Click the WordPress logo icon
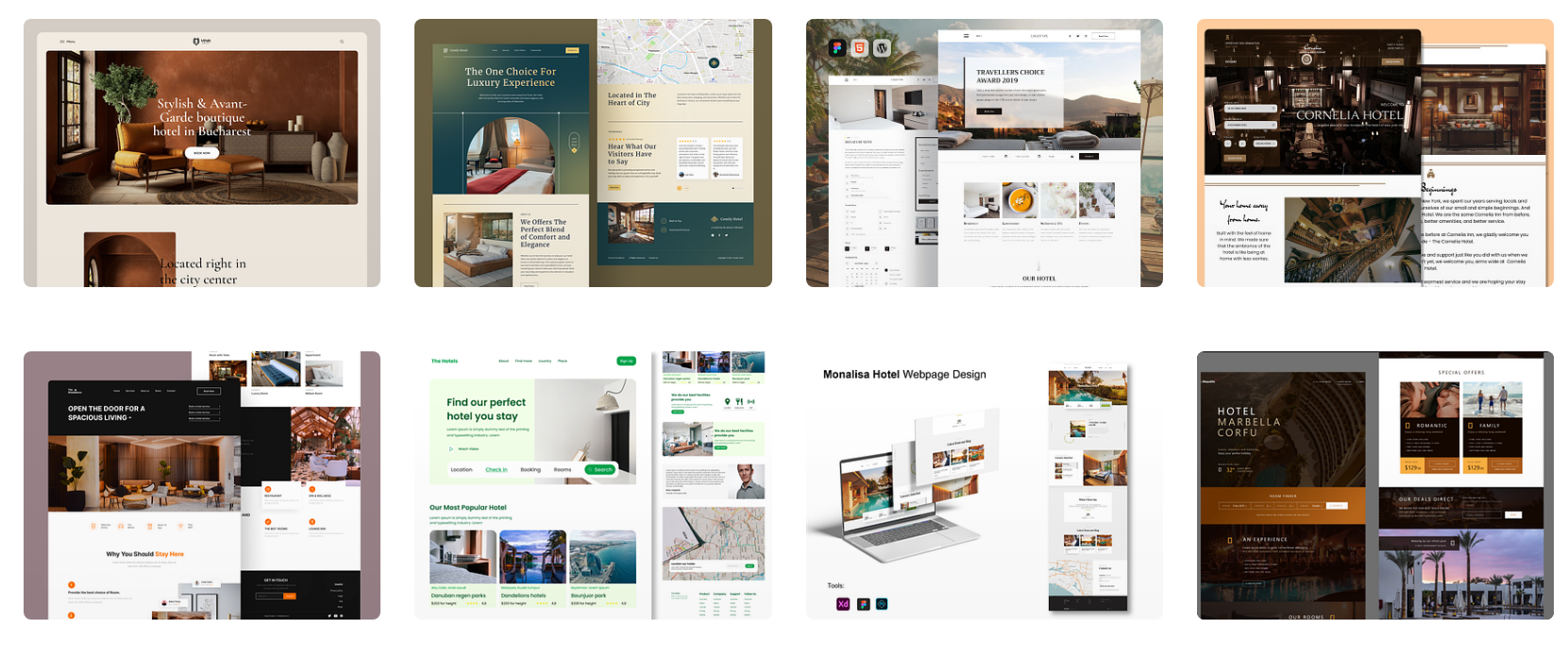Screen dimensions: 1568x663 click(882, 48)
